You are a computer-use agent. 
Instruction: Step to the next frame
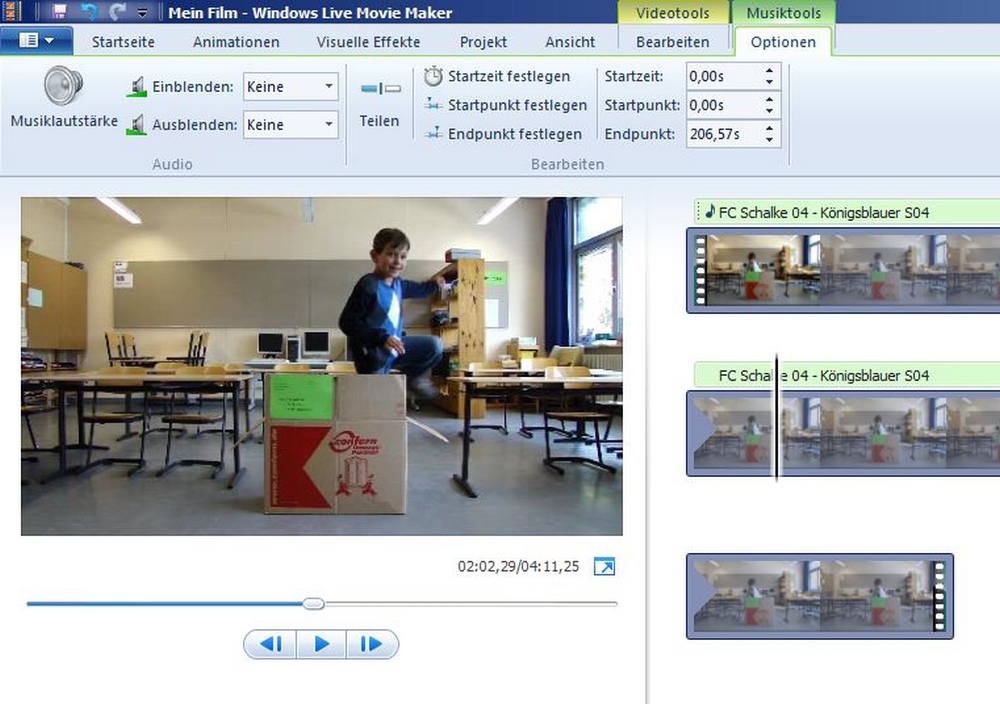pyautogui.click(x=372, y=645)
